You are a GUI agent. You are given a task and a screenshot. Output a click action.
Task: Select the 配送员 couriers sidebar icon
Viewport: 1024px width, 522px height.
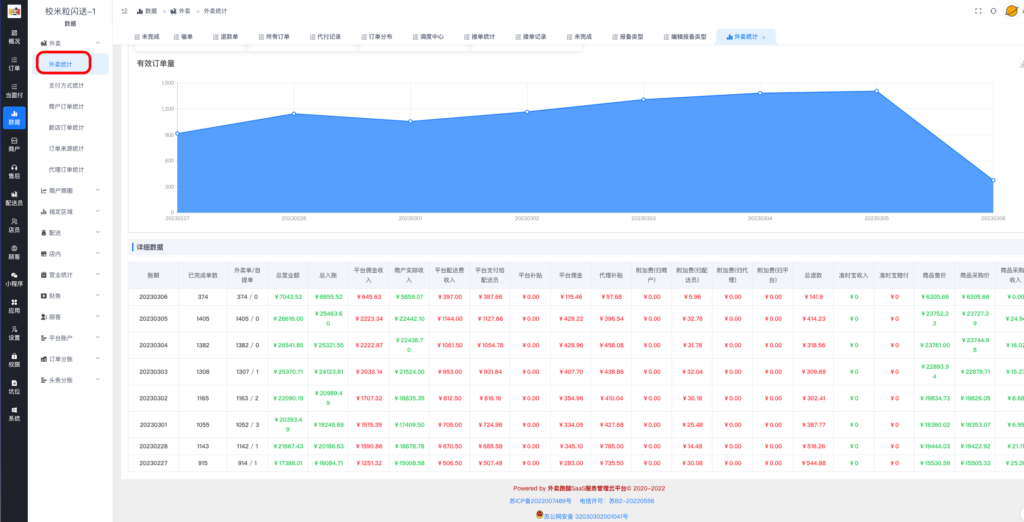(13, 197)
